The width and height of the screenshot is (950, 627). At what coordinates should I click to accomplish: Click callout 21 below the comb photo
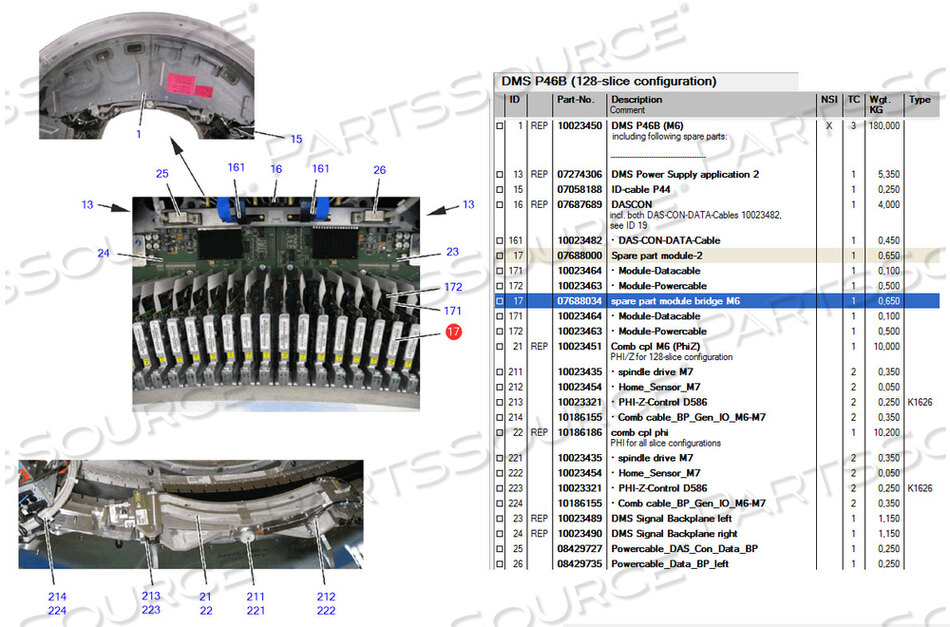point(206,597)
